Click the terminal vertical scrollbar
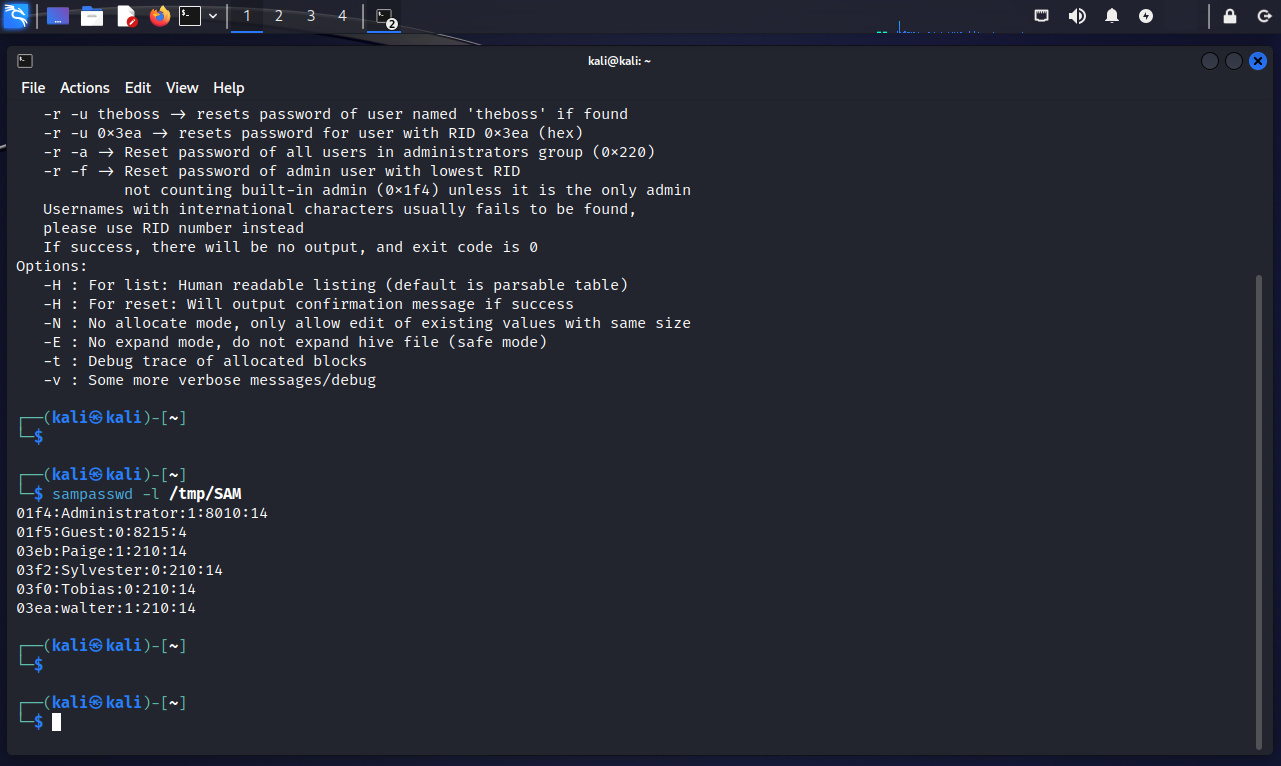1281x766 pixels. coord(1259,510)
